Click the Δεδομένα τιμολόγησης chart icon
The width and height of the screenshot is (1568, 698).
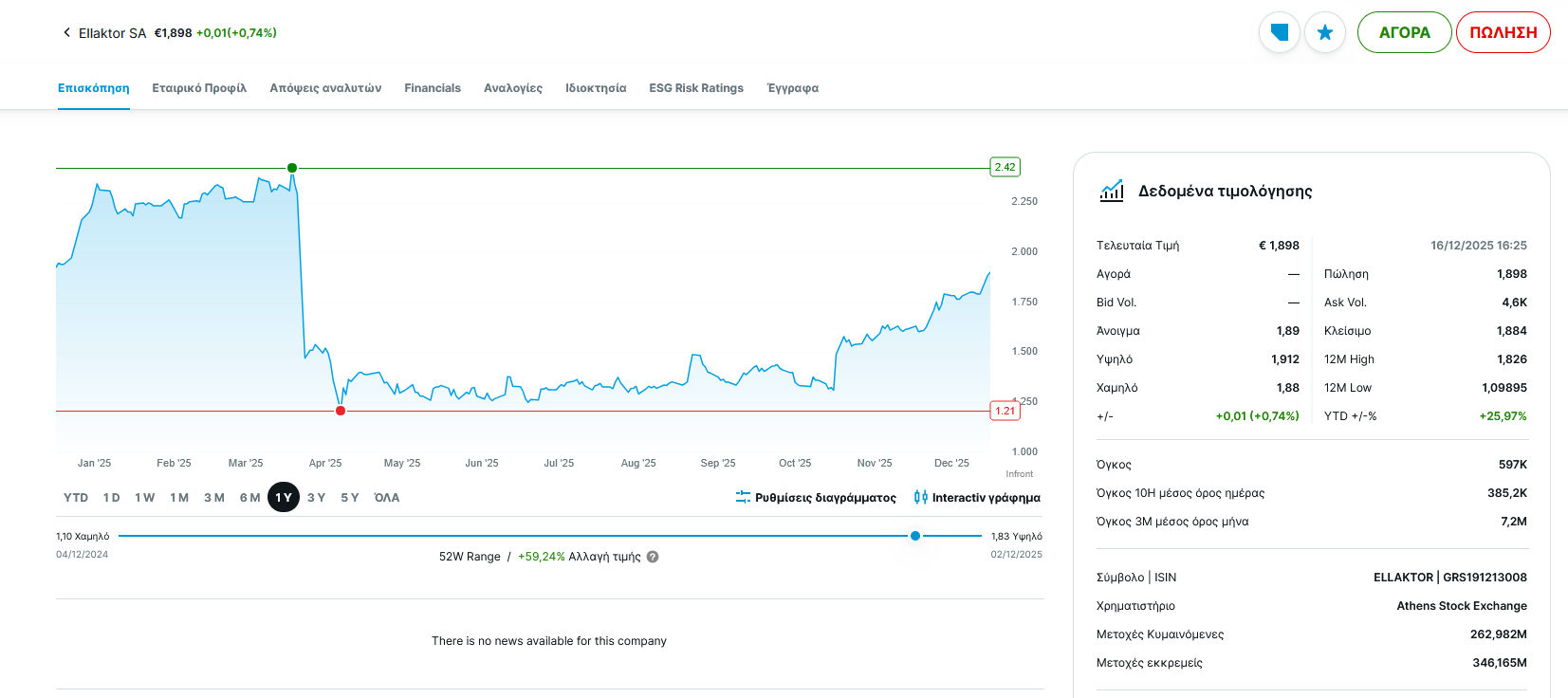click(1112, 191)
